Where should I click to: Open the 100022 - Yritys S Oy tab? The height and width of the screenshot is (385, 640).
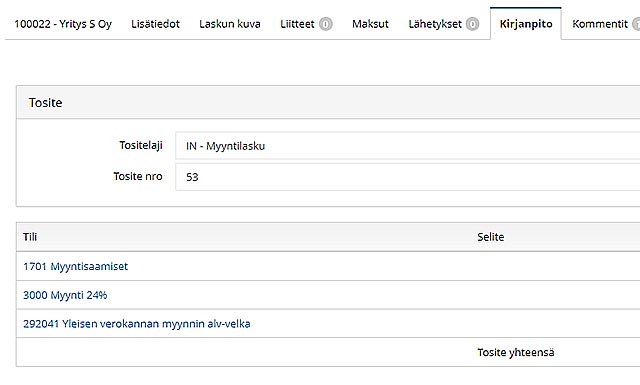pos(63,24)
